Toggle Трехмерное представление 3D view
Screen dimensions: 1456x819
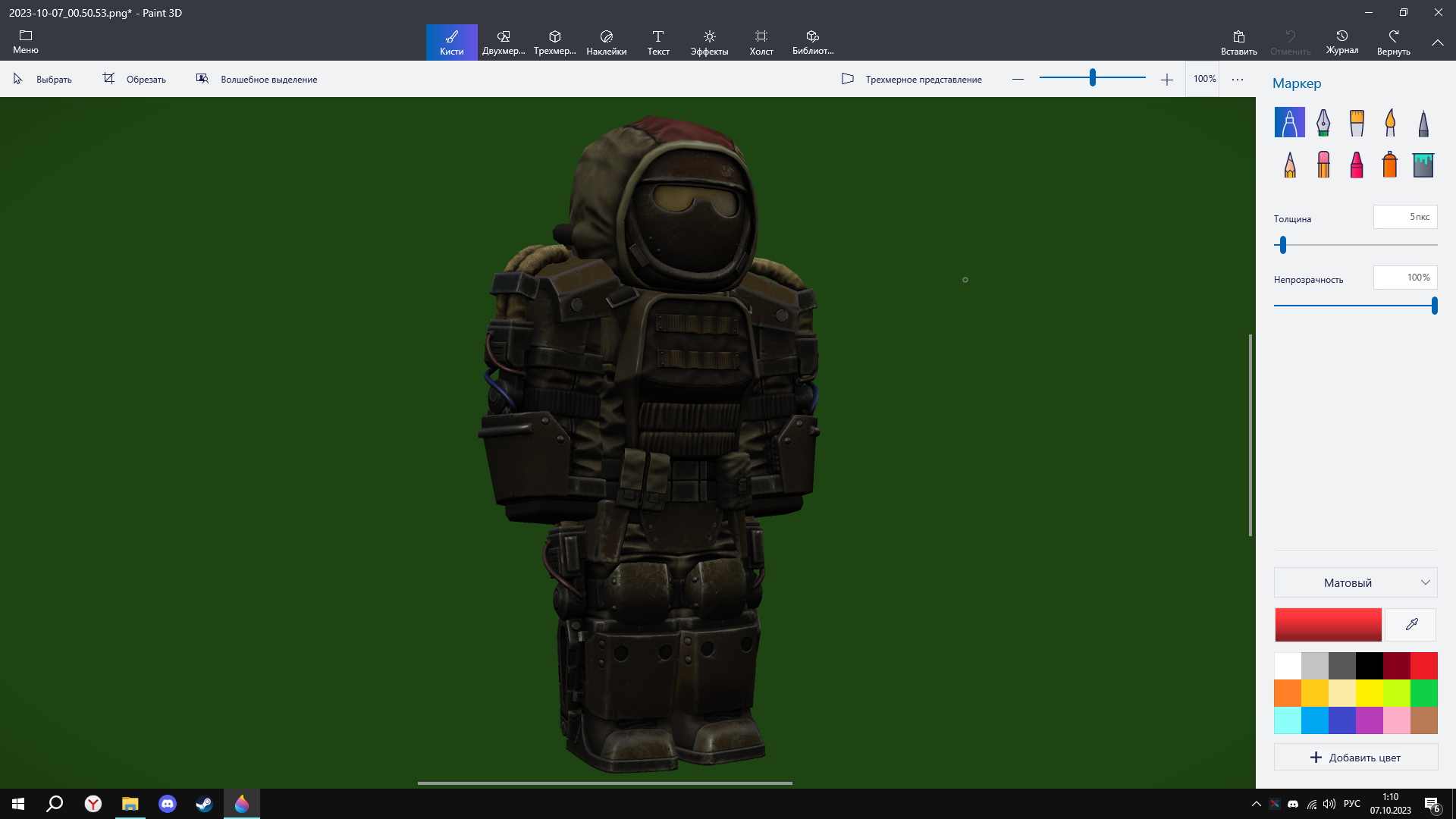[912, 79]
